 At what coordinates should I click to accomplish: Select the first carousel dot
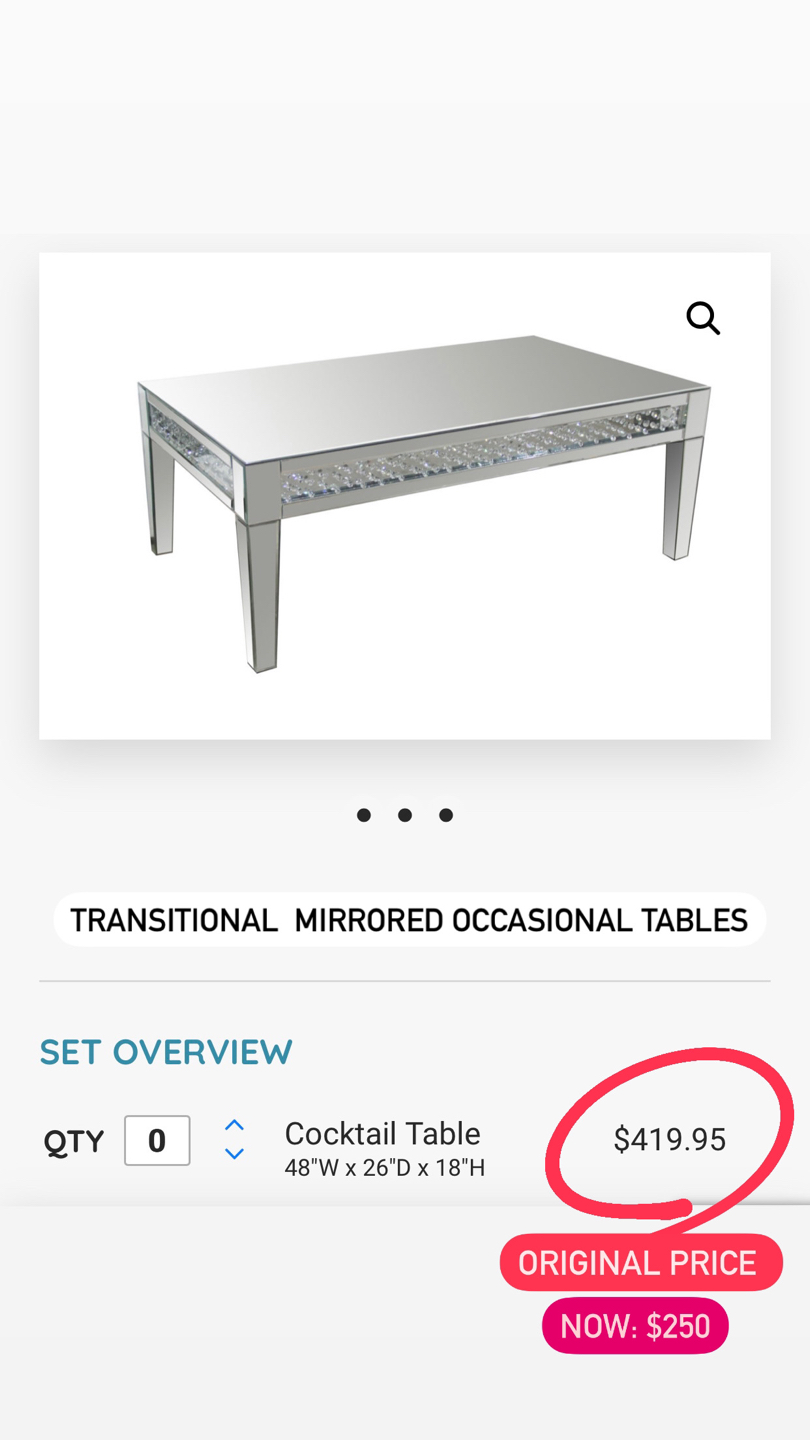click(x=364, y=814)
